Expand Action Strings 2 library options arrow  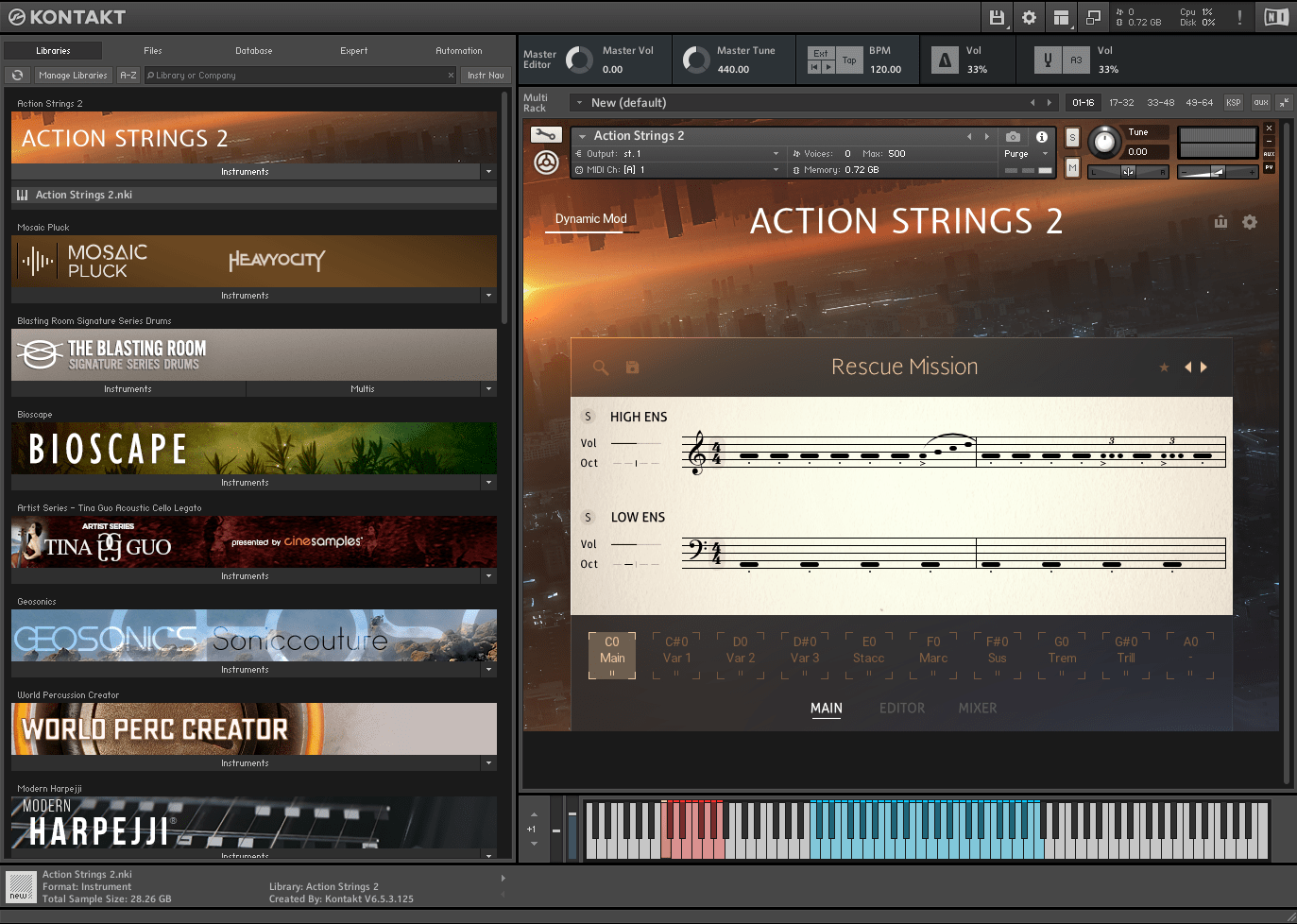pos(488,172)
